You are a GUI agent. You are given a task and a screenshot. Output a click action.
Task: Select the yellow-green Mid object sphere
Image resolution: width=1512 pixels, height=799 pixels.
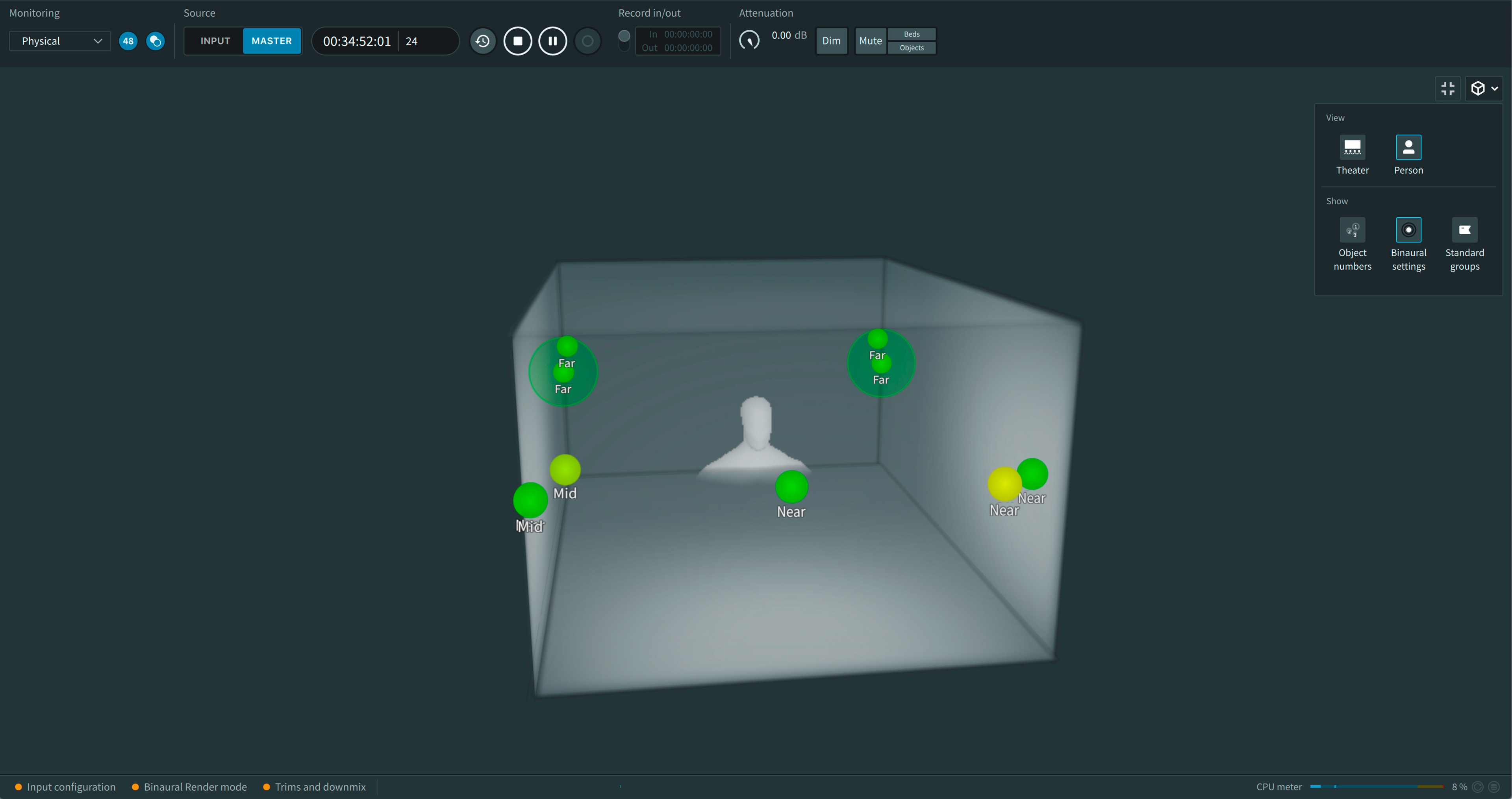(565, 470)
